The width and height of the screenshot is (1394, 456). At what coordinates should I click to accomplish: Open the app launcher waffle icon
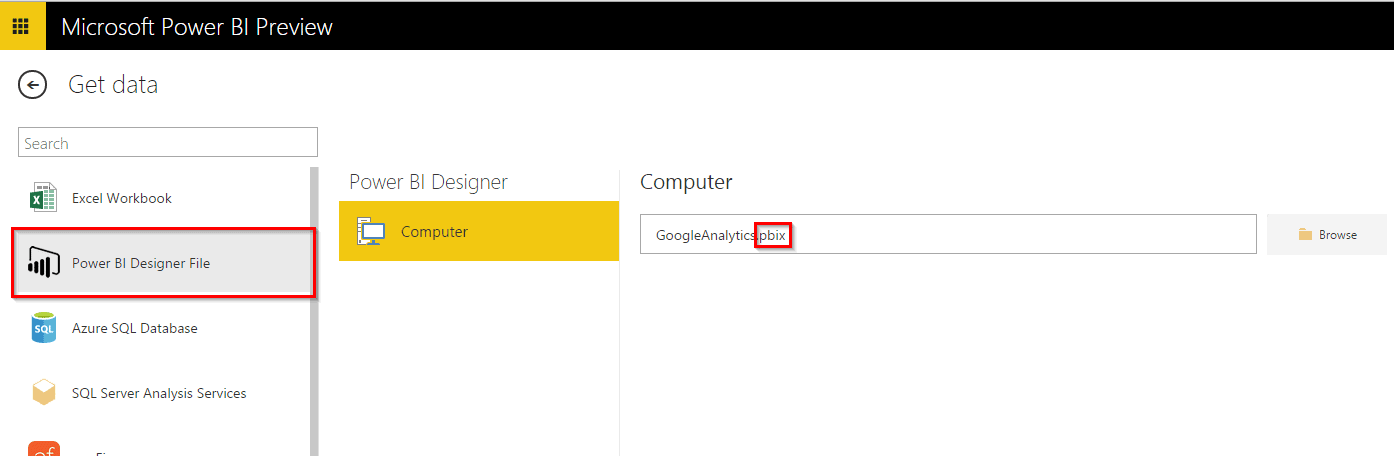coord(21,26)
